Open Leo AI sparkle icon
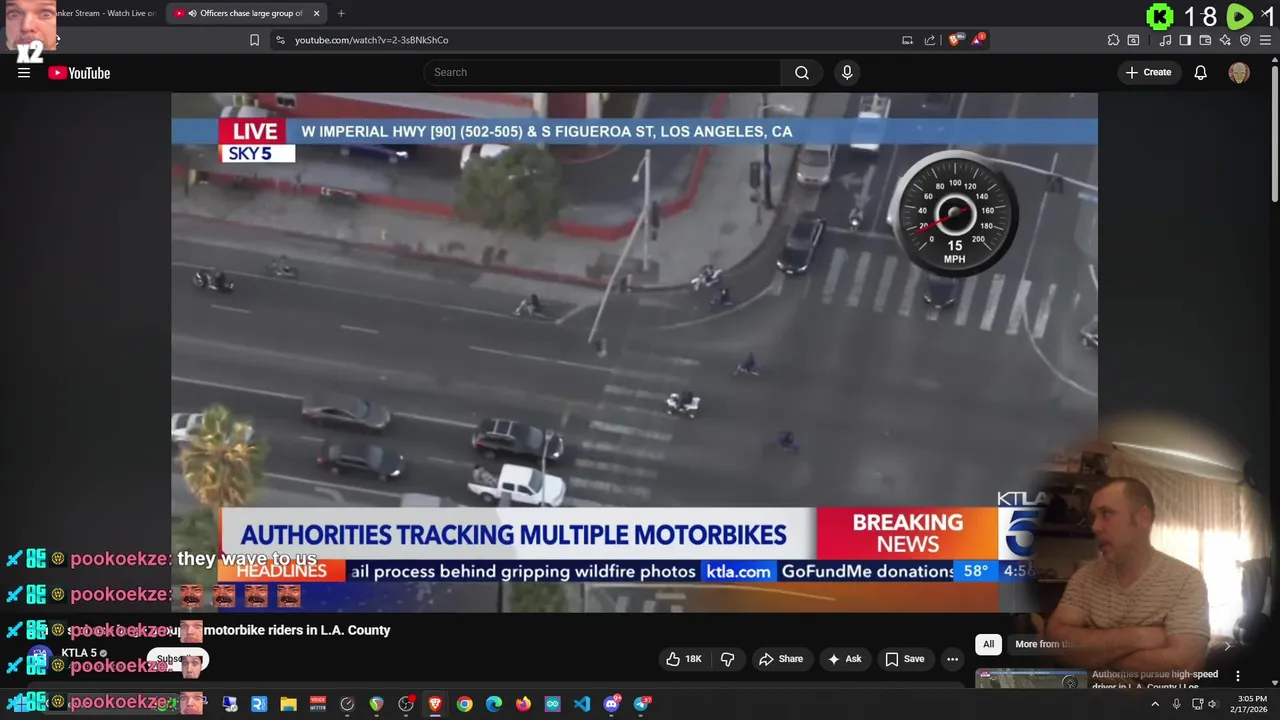Screen dimensions: 1280x720 (1225, 40)
